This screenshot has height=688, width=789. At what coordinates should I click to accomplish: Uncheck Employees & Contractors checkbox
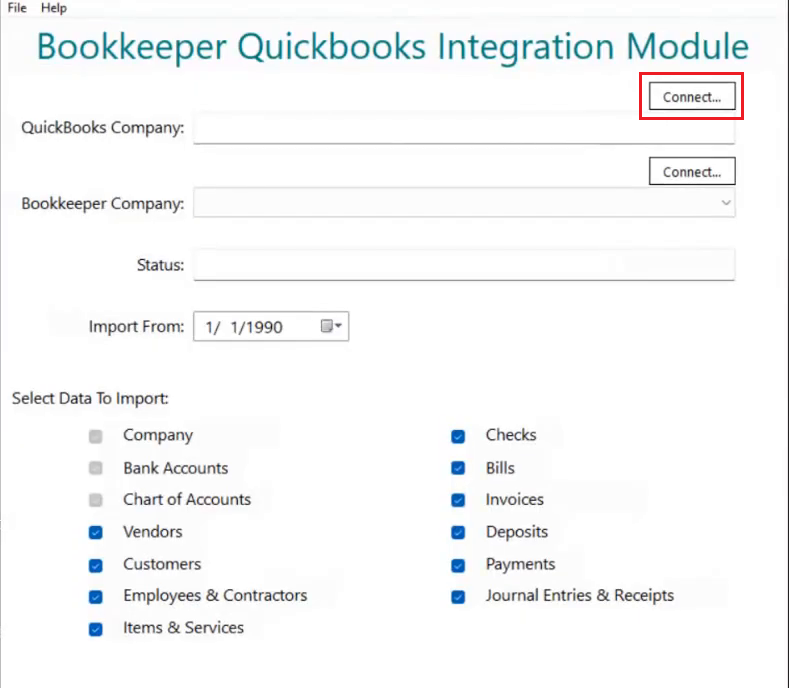coord(96,597)
